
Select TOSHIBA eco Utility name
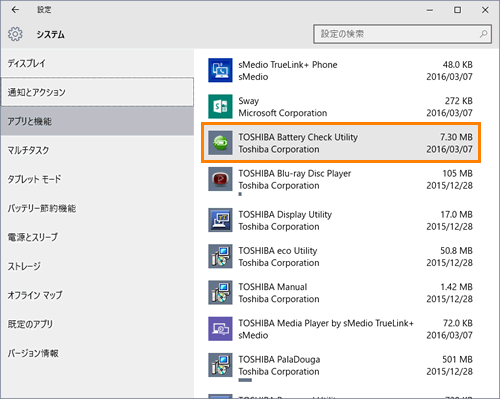tap(278, 251)
